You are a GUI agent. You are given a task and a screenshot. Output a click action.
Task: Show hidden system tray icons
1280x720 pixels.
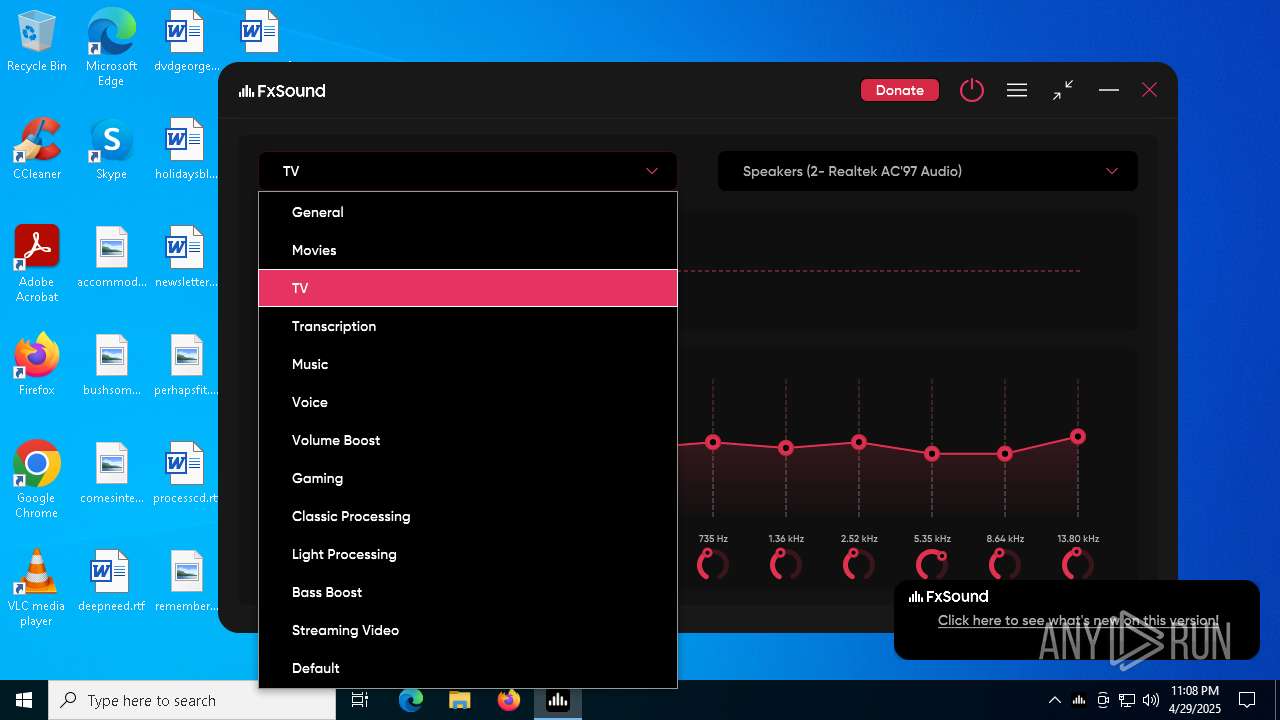1054,700
